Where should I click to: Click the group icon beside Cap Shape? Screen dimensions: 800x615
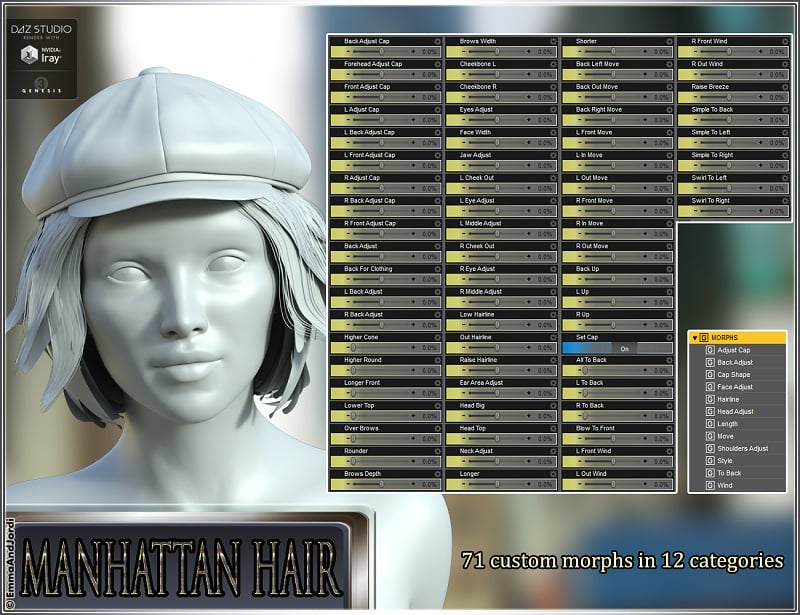tap(710, 375)
